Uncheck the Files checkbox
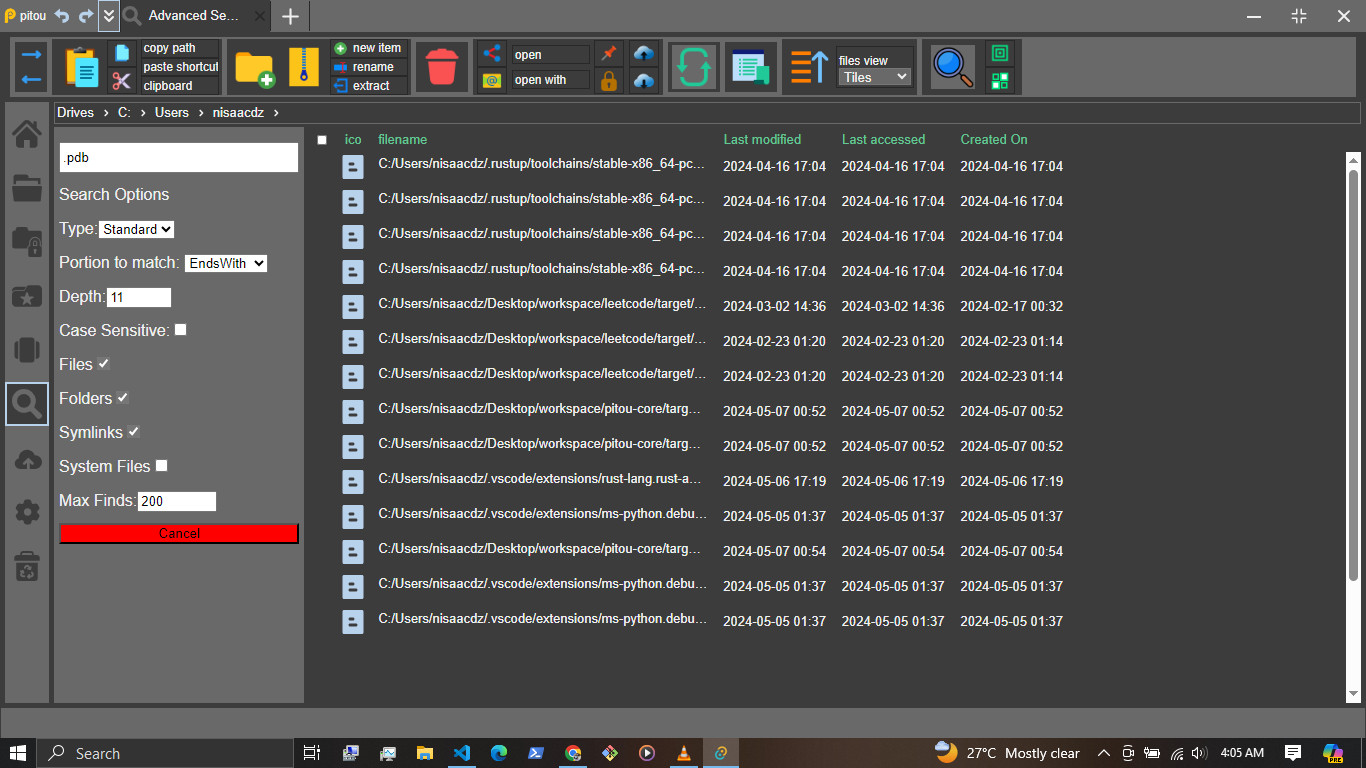This screenshot has width=1366, height=768. coord(103,363)
